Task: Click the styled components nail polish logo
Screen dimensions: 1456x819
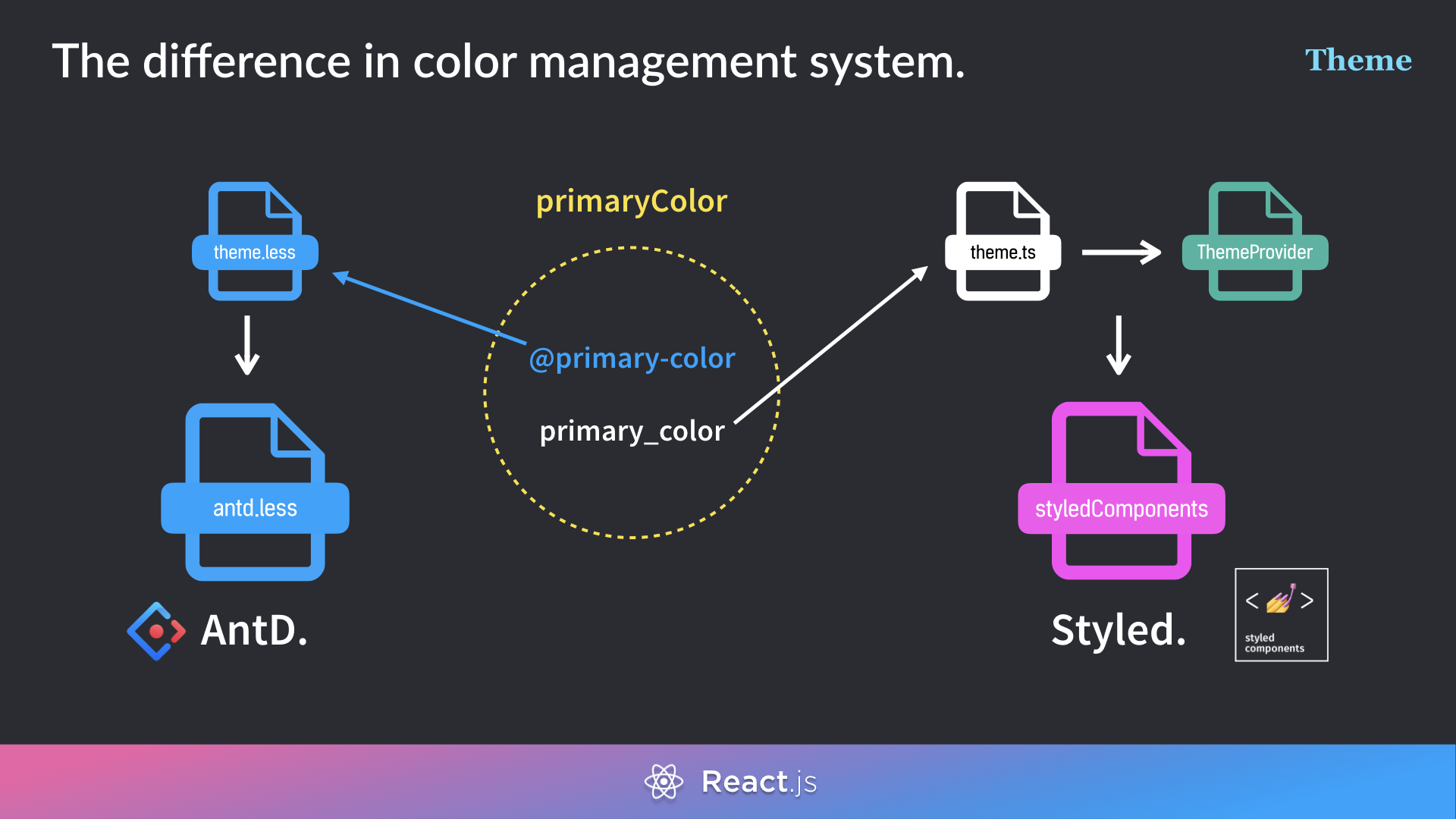Action: point(1281,614)
